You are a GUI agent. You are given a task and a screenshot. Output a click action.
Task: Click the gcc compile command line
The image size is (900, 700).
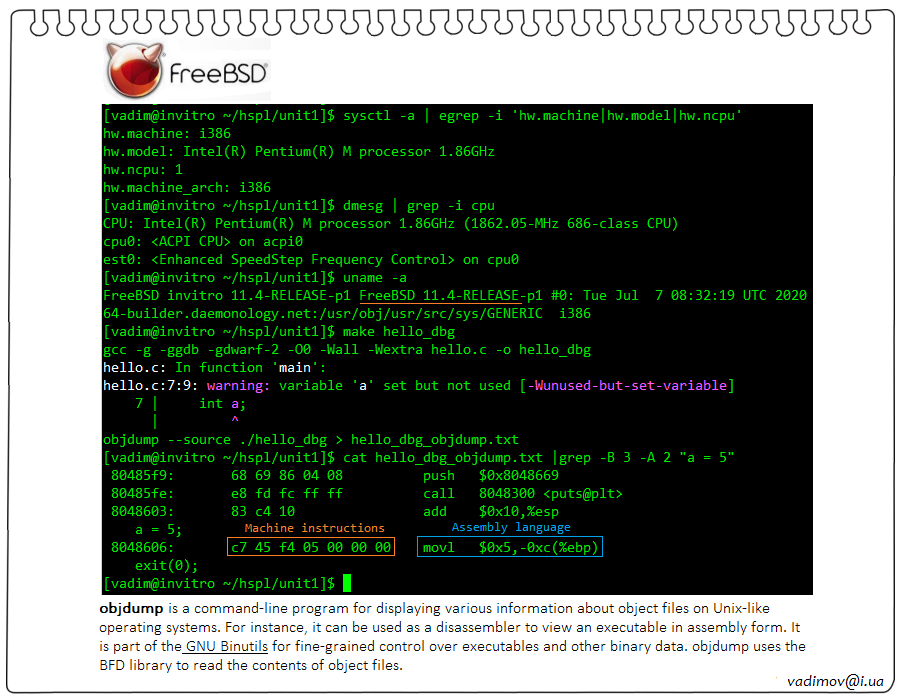pos(346,349)
